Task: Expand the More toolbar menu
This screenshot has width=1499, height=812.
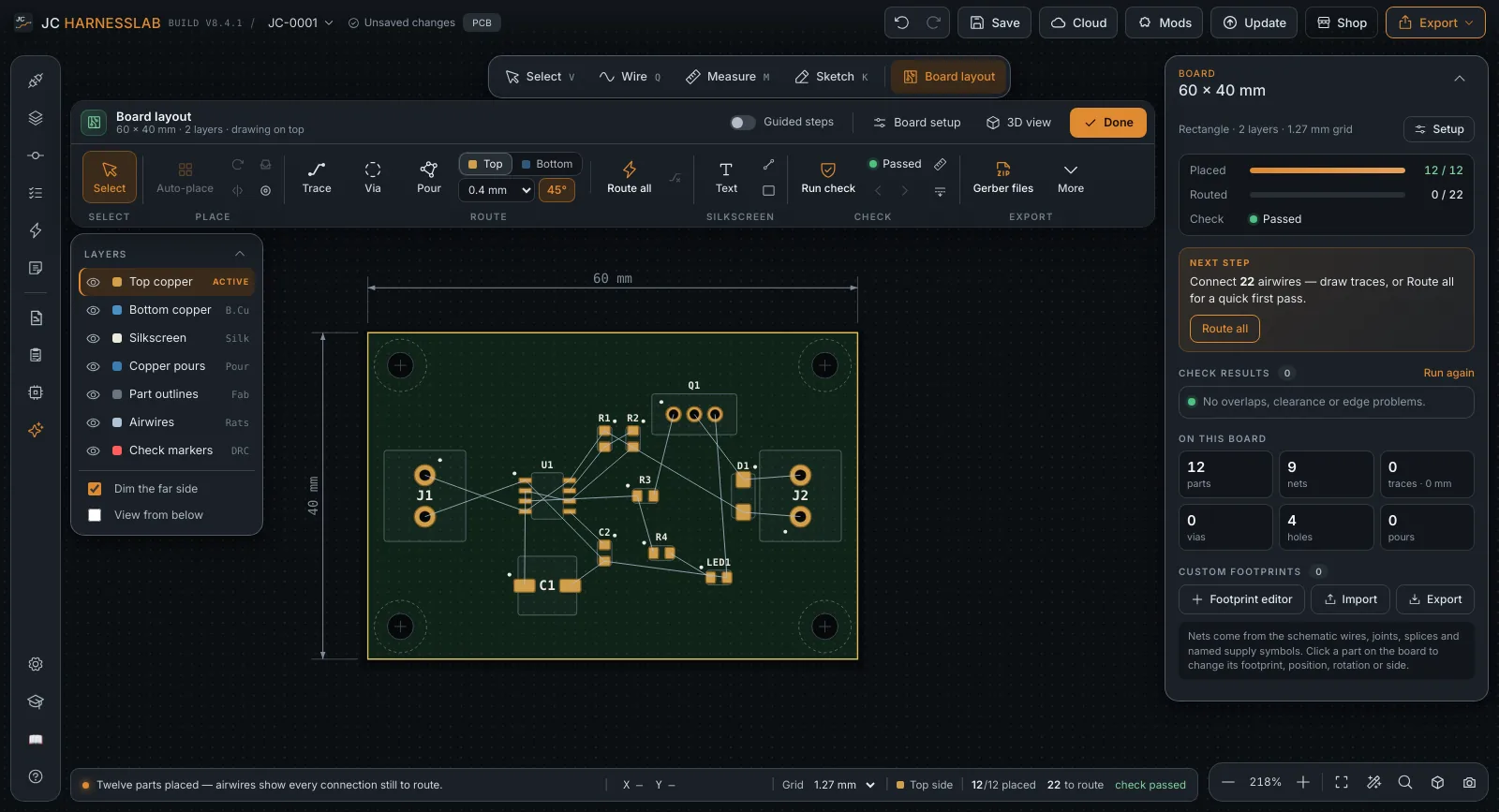Action: tap(1071, 177)
